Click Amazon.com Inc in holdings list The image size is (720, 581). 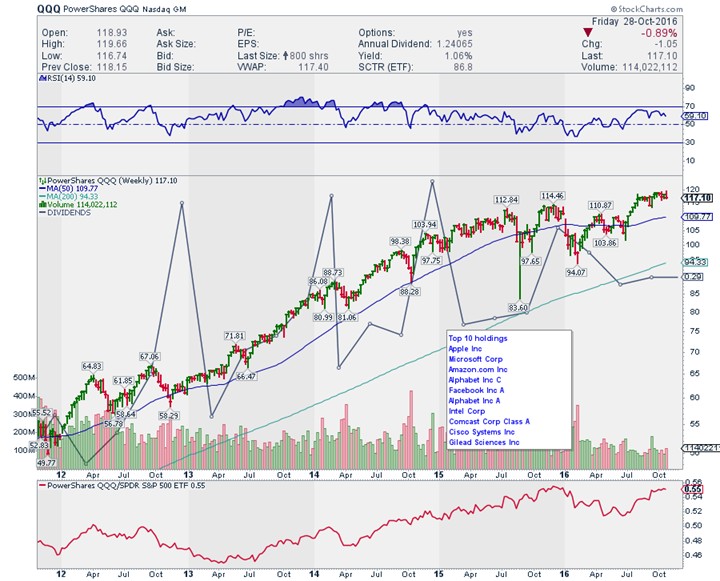(478, 370)
